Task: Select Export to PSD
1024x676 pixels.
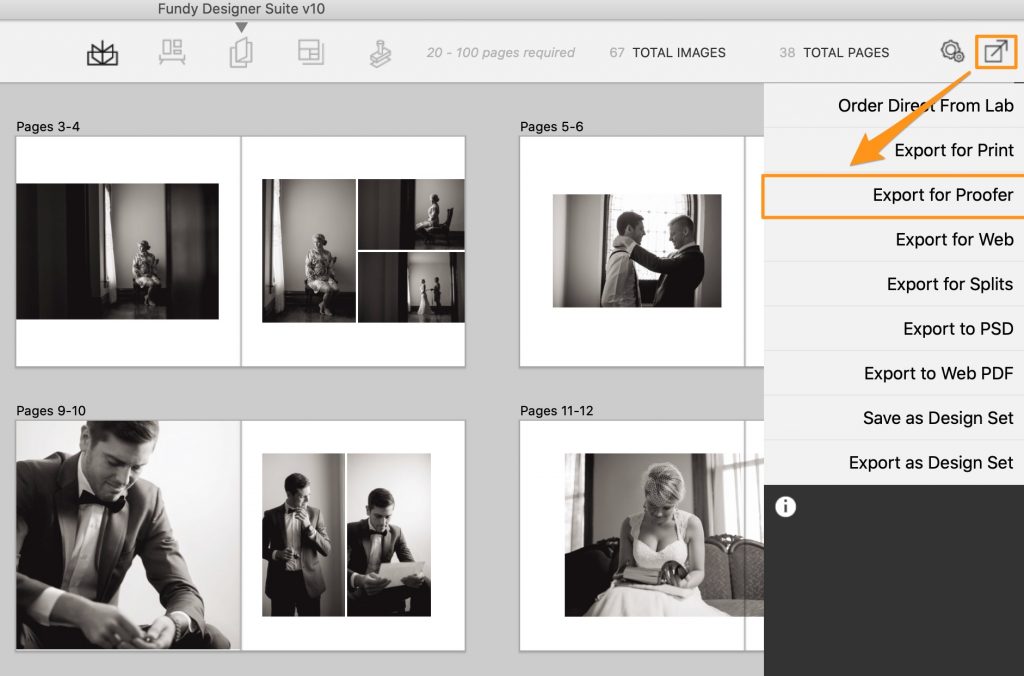Action: [894, 329]
